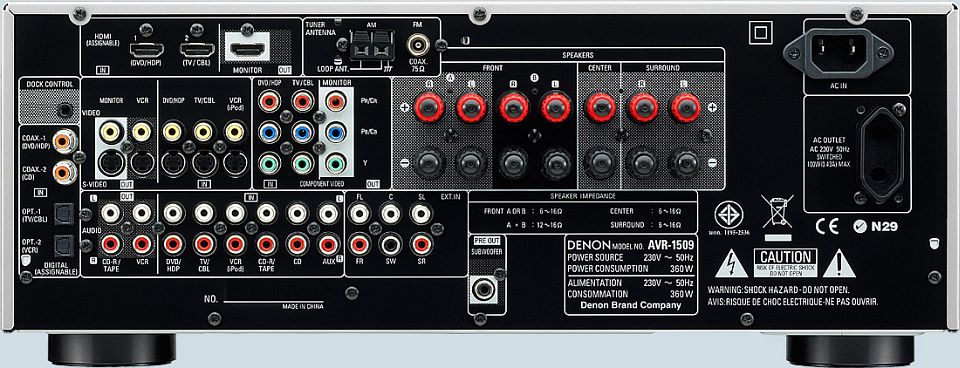Click the CENTER speaker red positive terminal
This screenshot has width=960, height=368.
(x=600, y=107)
